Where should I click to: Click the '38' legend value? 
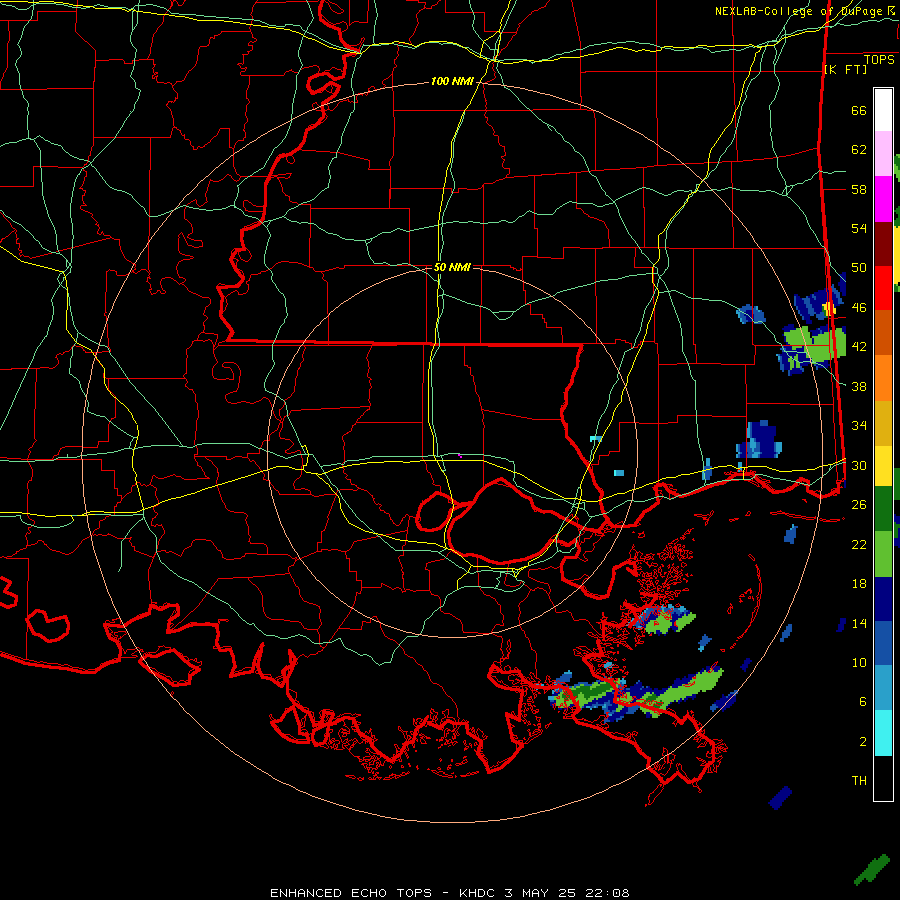[859, 387]
